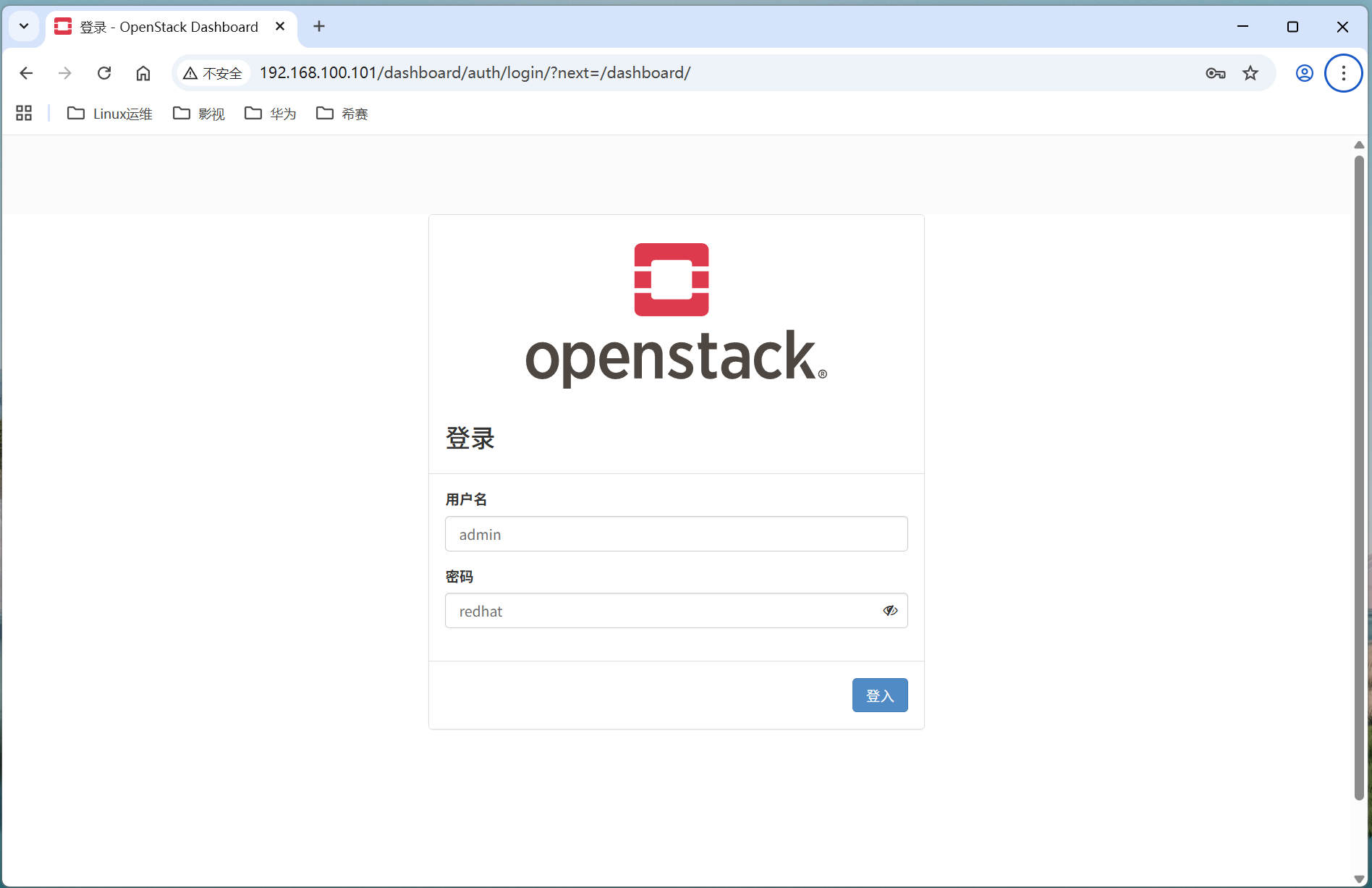Open the saved passwords key icon
The height and width of the screenshot is (888, 1372).
[1216, 73]
